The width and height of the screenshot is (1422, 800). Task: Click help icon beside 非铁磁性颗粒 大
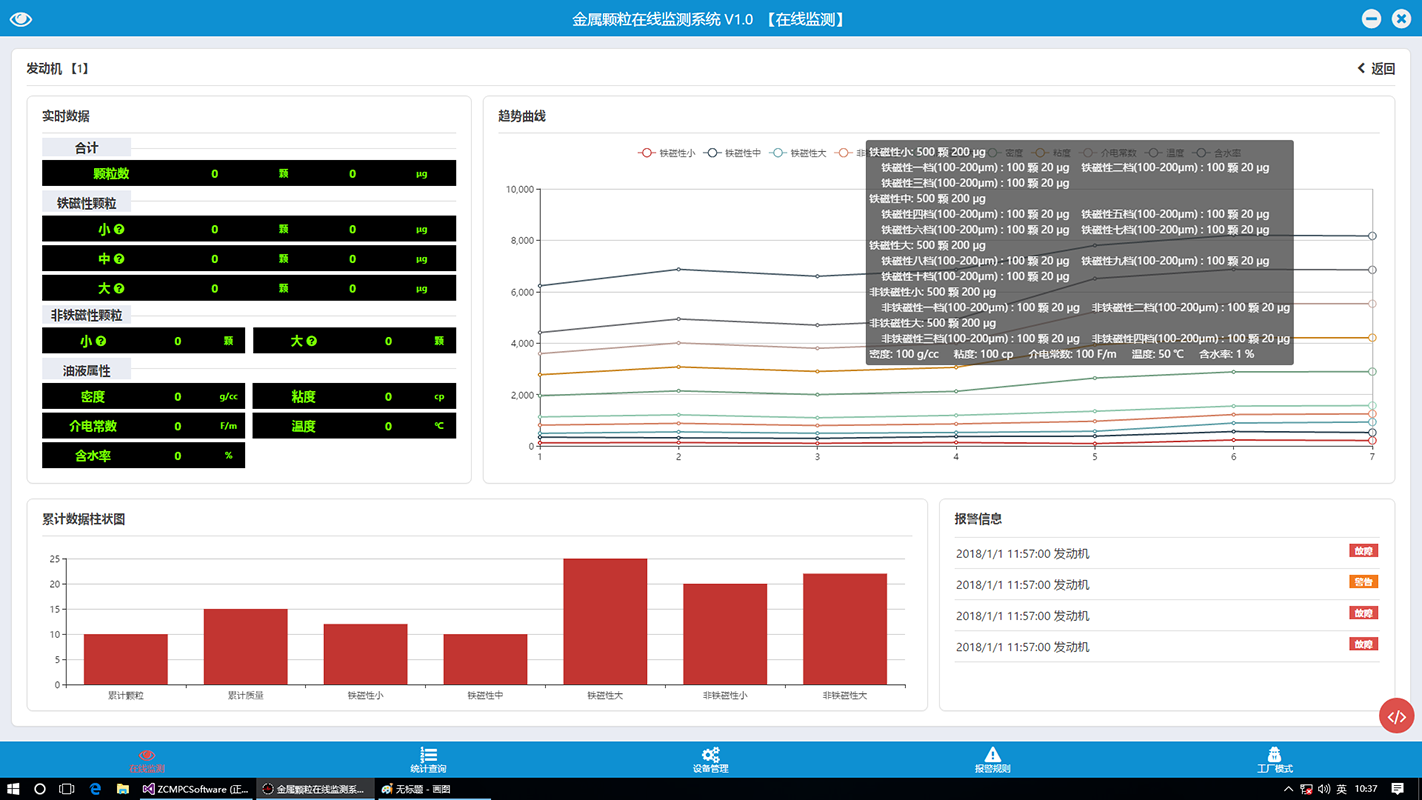coord(311,341)
